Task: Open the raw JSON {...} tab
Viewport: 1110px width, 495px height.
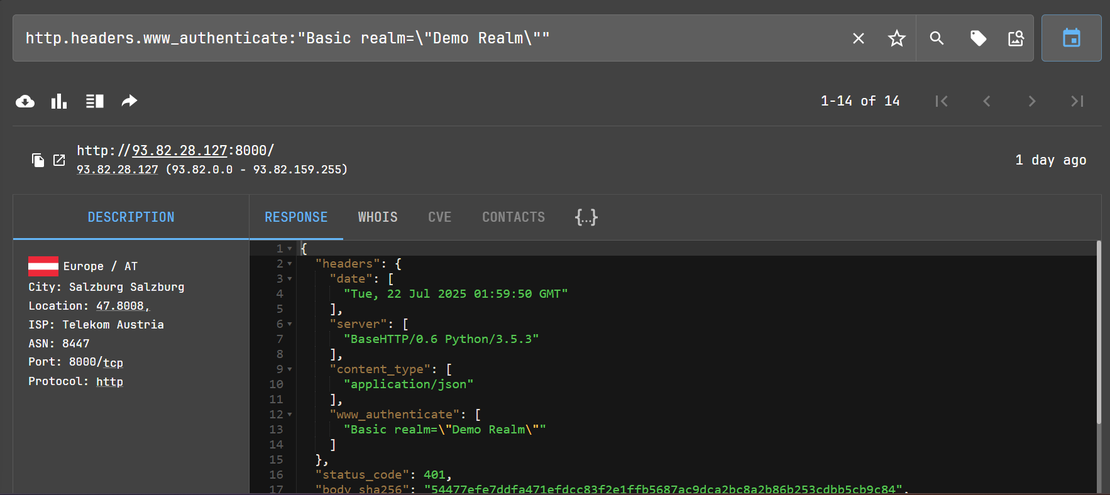Action: coord(586,217)
